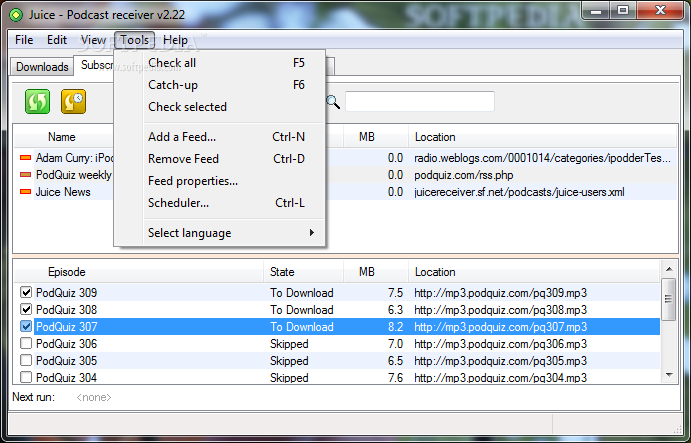Sort feeds by Location column header
This screenshot has height=443, width=691.
pos(542,137)
